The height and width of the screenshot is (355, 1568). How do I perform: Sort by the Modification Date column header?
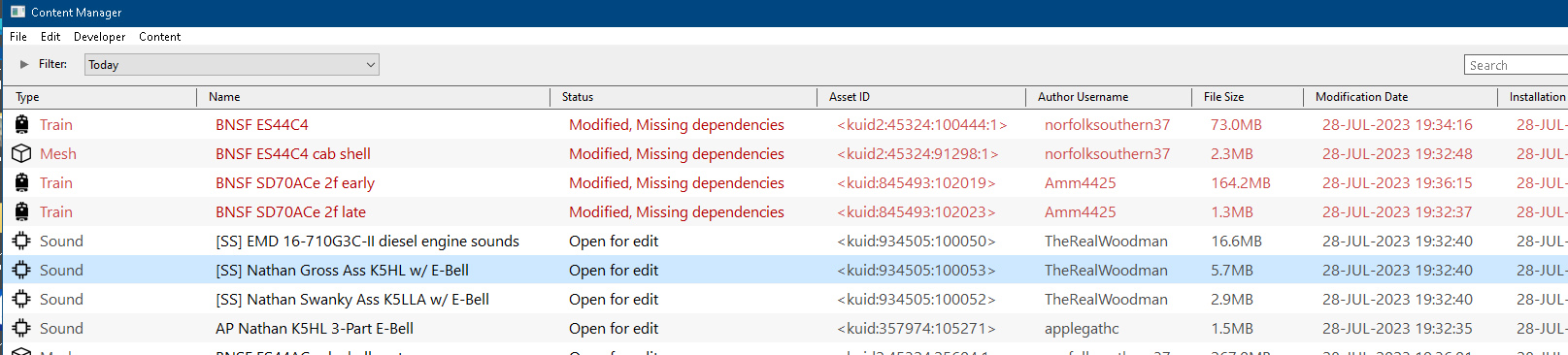[x=1361, y=97]
